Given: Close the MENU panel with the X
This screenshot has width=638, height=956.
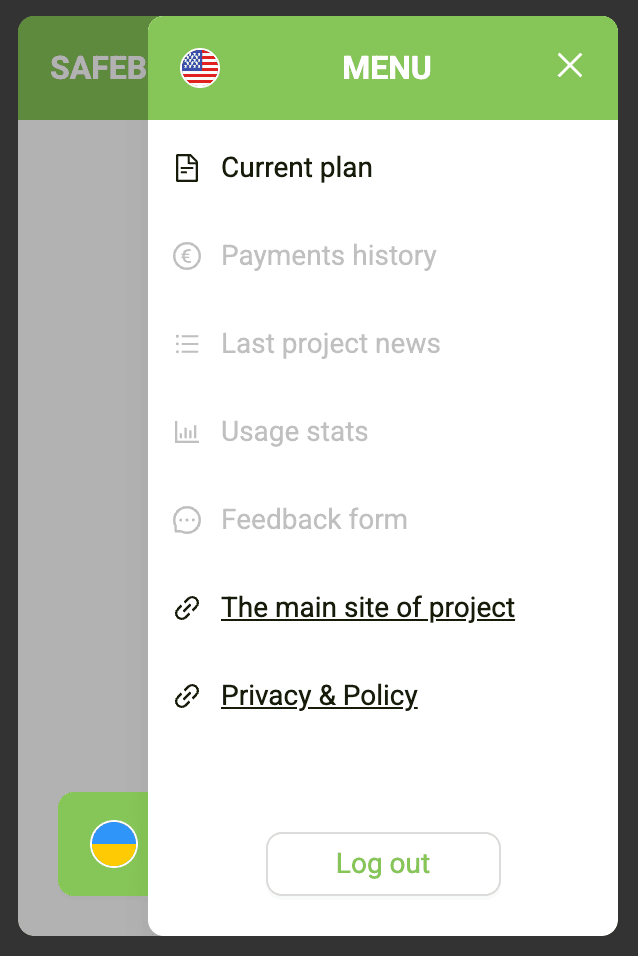Looking at the screenshot, I should [x=569, y=65].
